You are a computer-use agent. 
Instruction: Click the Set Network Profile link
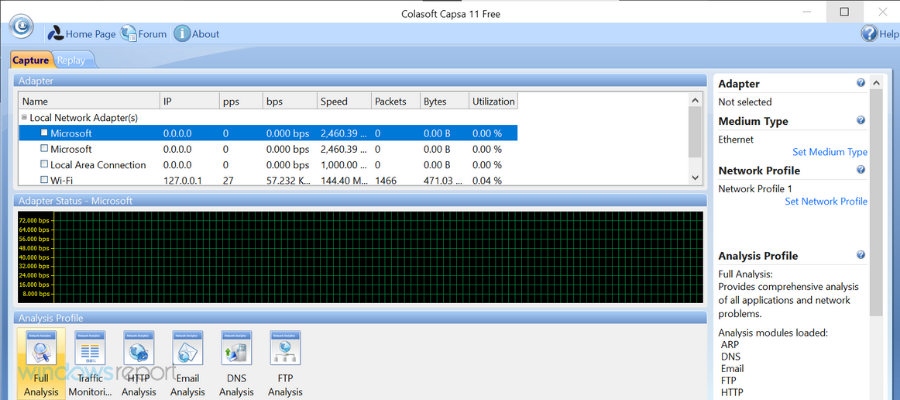tap(826, 201)
